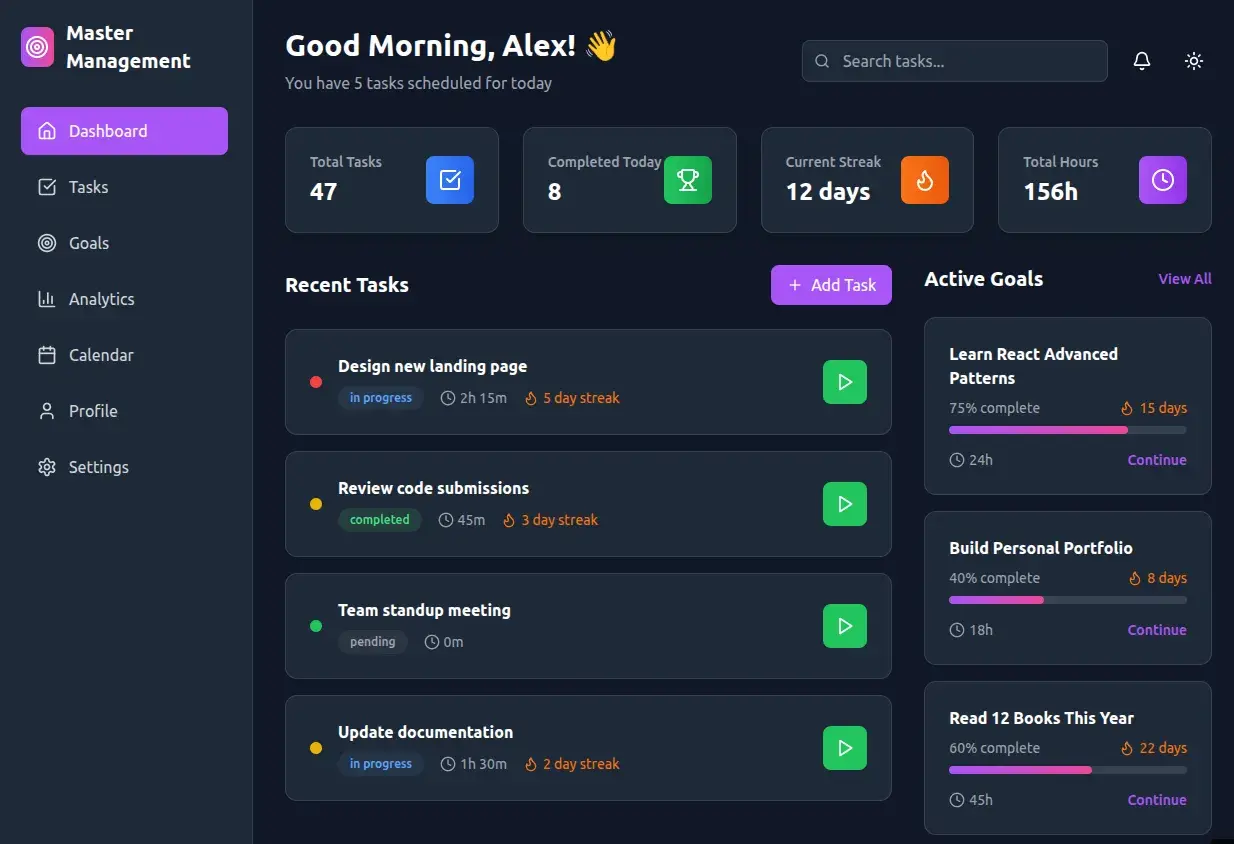Click the completed status badge
The height and width of the screenshot is (844, 1234).
380,520
